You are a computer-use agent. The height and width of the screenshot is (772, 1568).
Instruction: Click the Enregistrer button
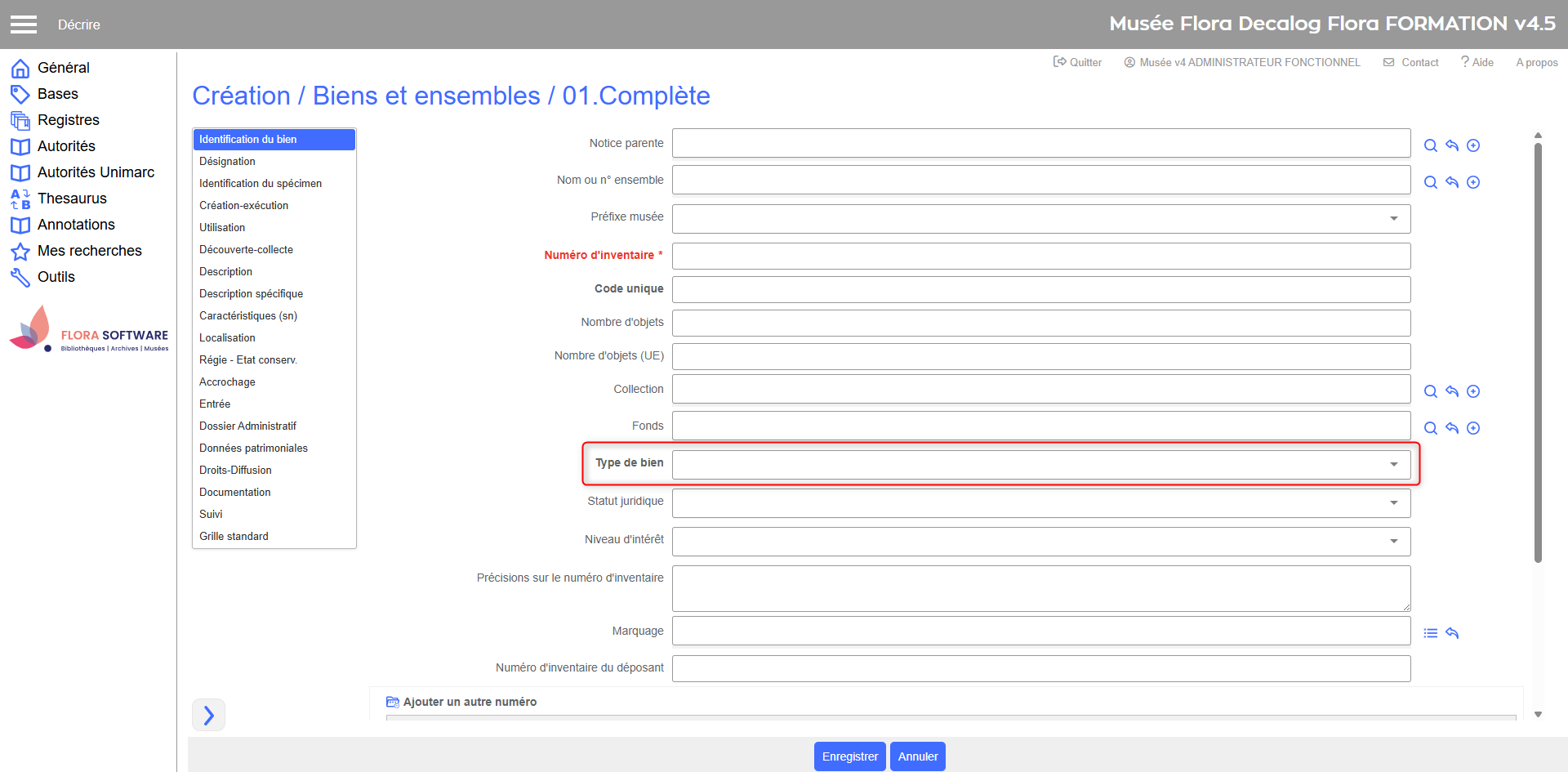point(849,756)
